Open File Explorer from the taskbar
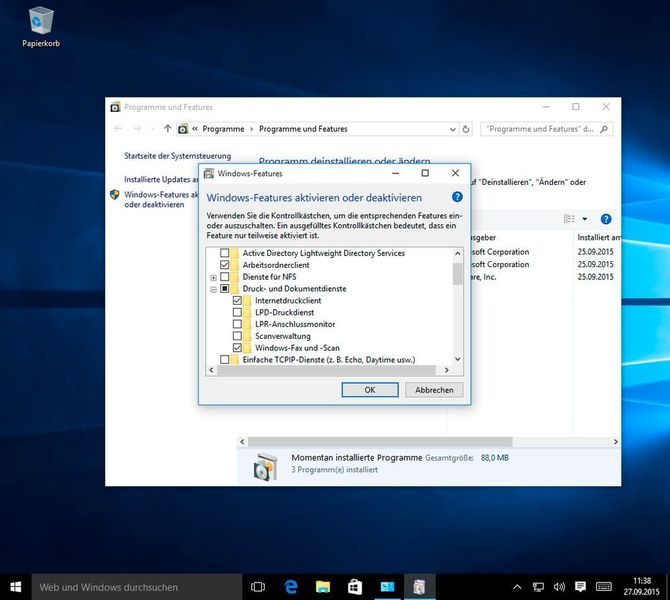The width and height of the screenshot is (670, 600). point(323,587)
